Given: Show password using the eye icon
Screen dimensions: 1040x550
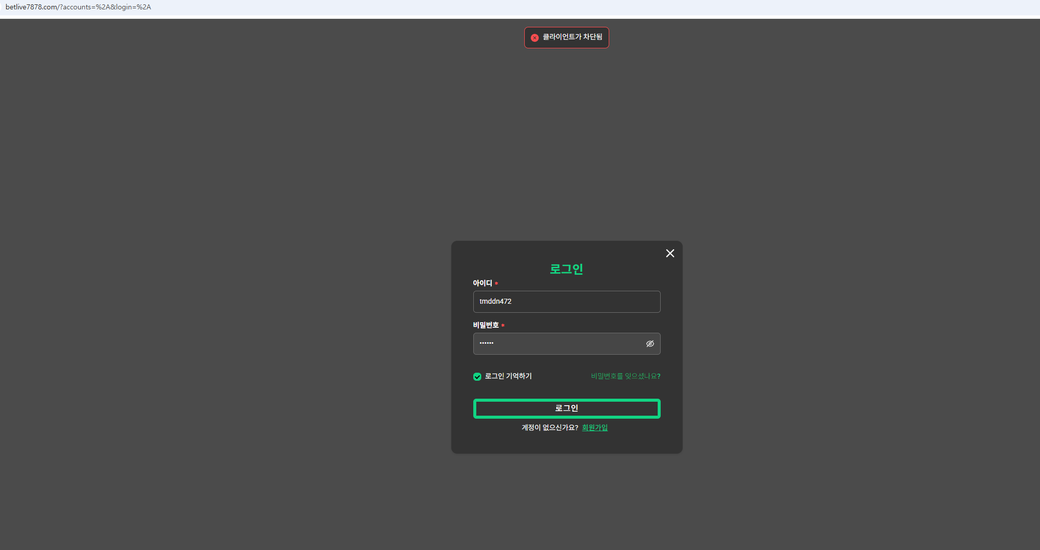Looking at the screenshot, I should [649, 344].
